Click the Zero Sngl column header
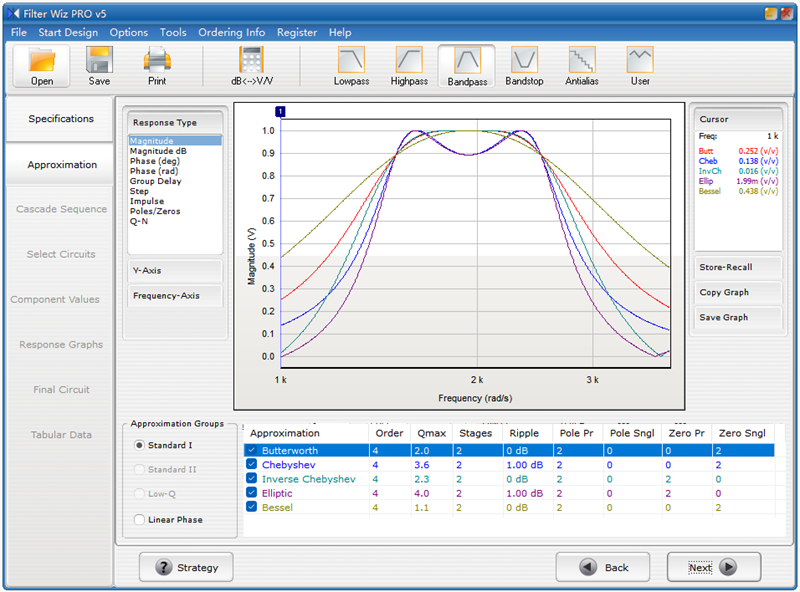Screen dimensions: 800x592 [742, 433]
